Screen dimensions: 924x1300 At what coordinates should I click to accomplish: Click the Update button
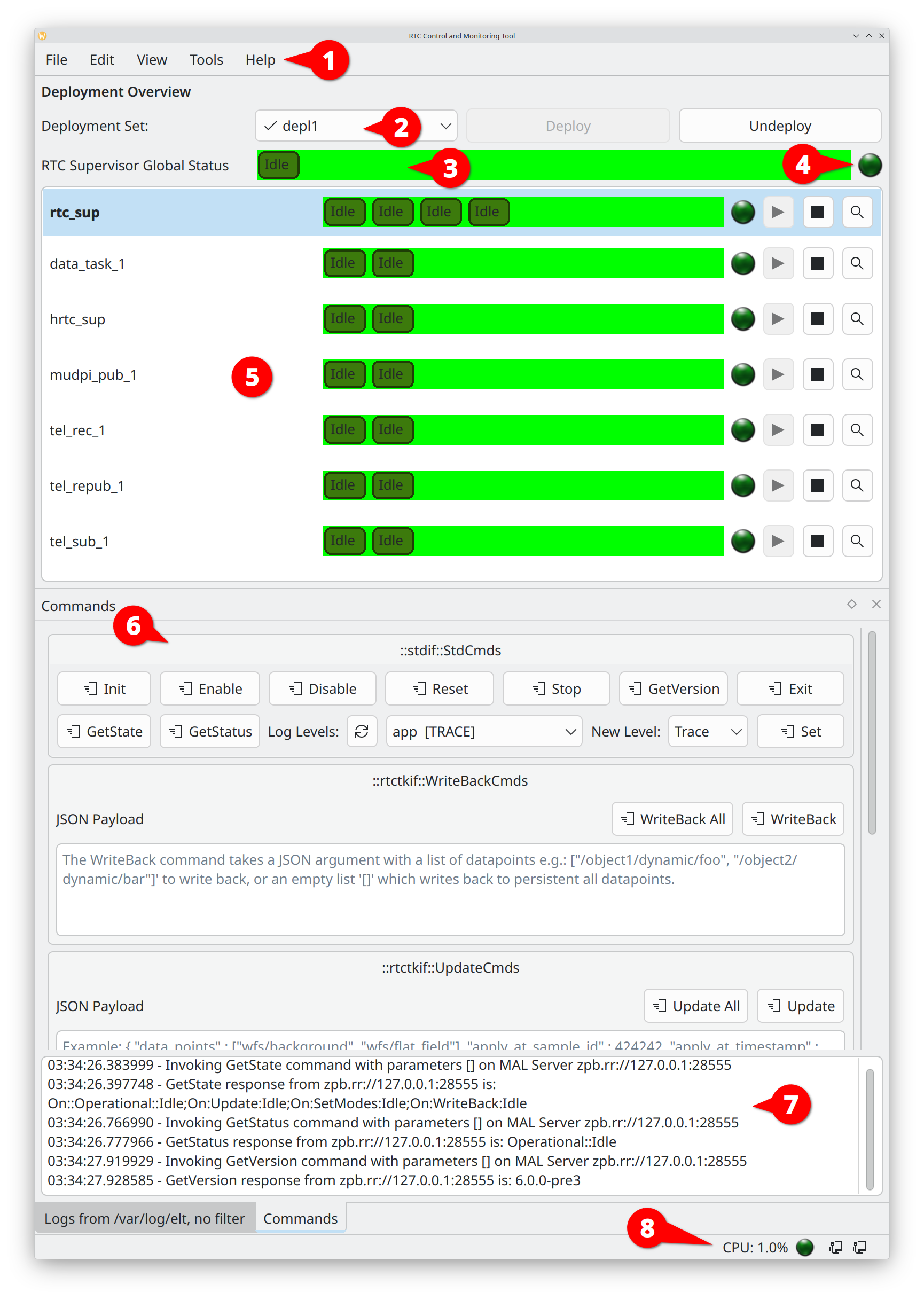tap(800, 1006)
